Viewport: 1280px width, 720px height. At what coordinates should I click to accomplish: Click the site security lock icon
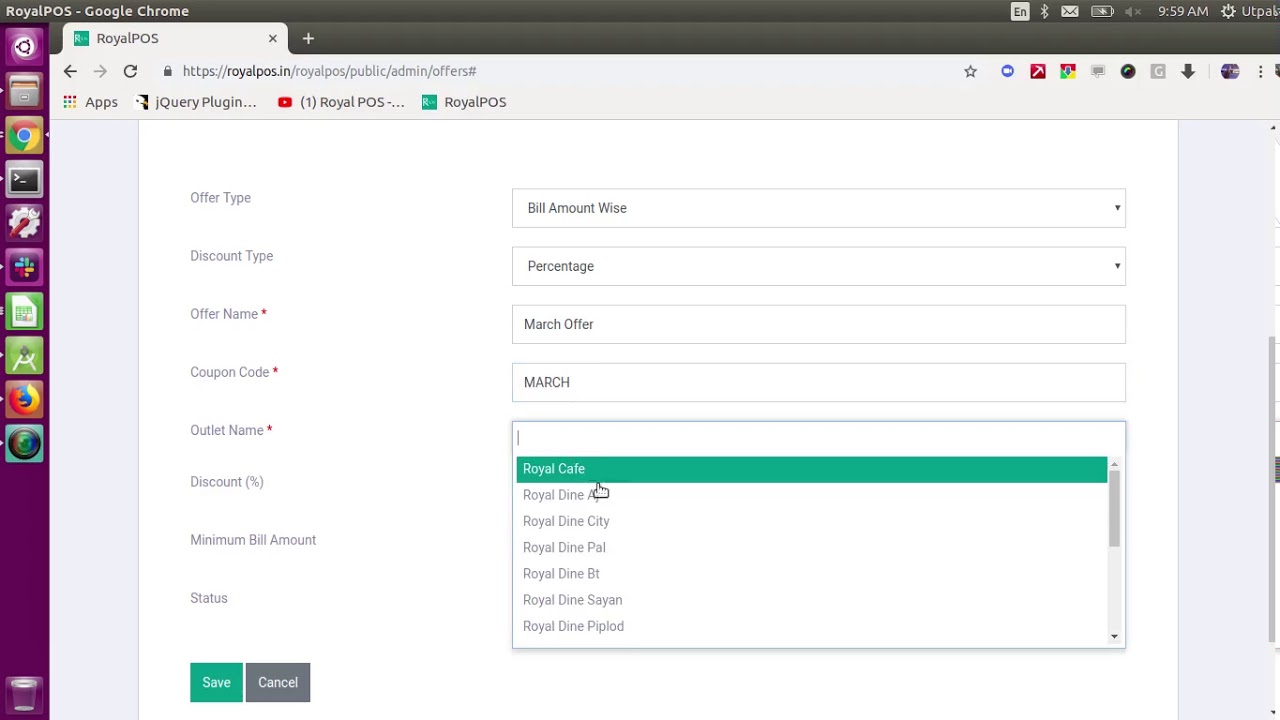coord(167,71)
